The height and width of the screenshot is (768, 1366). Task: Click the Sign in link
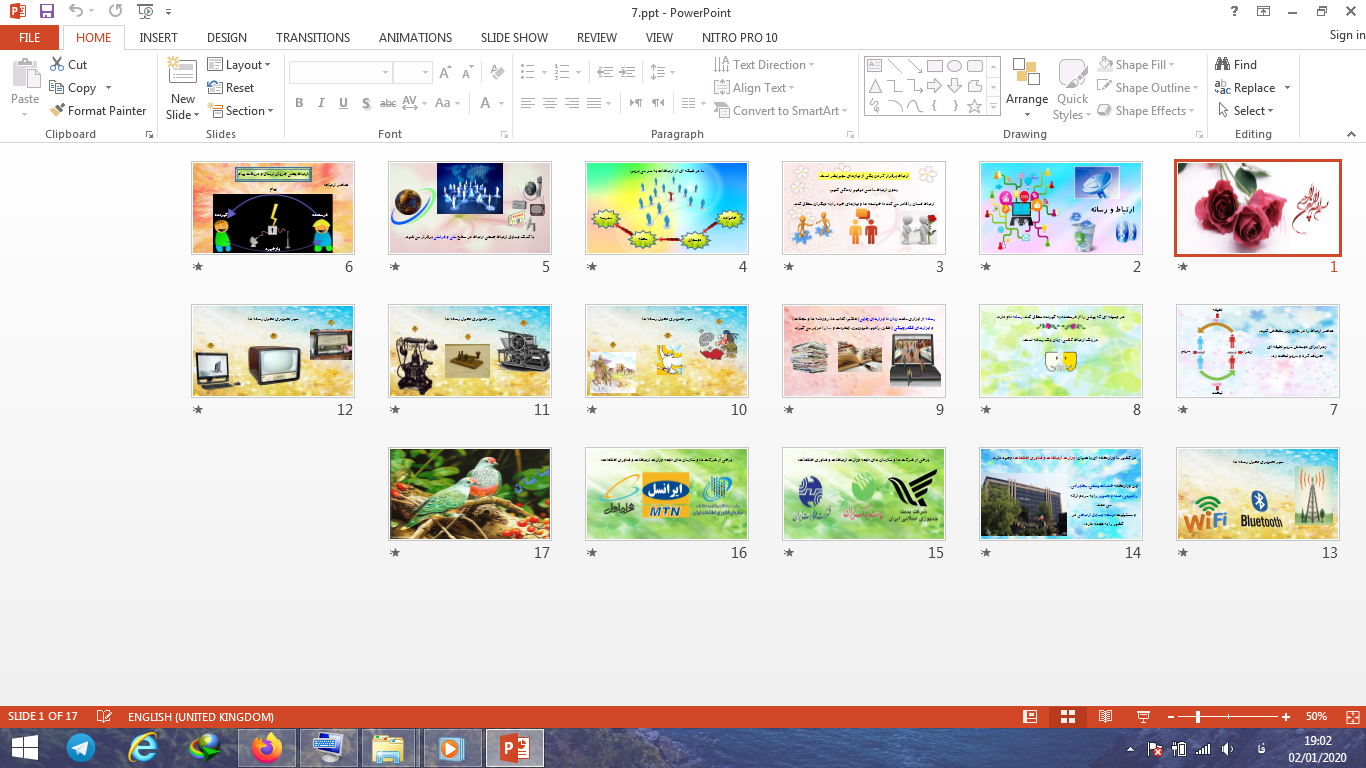click(1347, 35)
